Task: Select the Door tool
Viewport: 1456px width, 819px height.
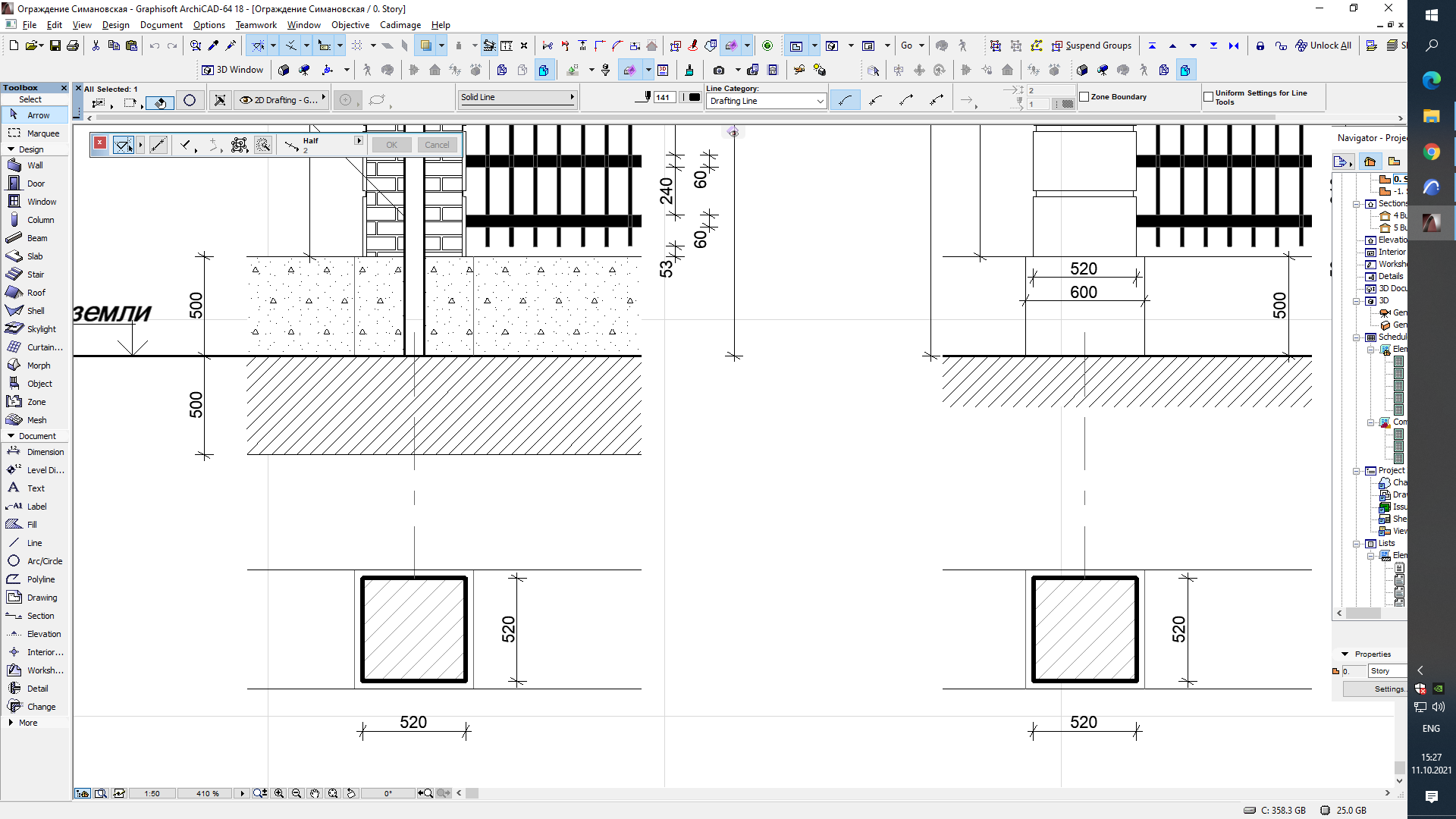Action: point(35,184)
